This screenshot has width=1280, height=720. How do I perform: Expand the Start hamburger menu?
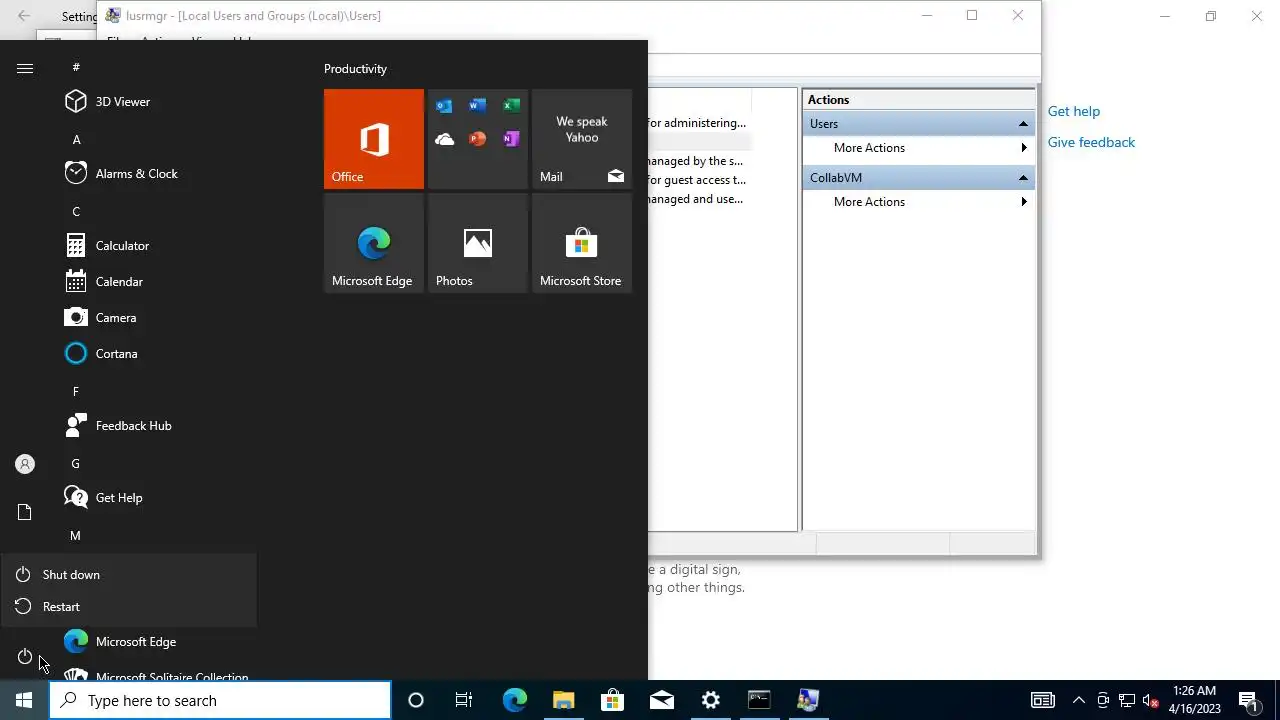pyautogui.click(x=25, y=68)
